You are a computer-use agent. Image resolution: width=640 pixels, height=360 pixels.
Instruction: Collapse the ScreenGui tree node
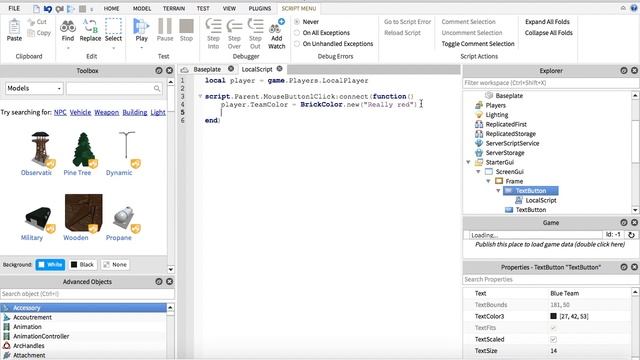point(478,172)
